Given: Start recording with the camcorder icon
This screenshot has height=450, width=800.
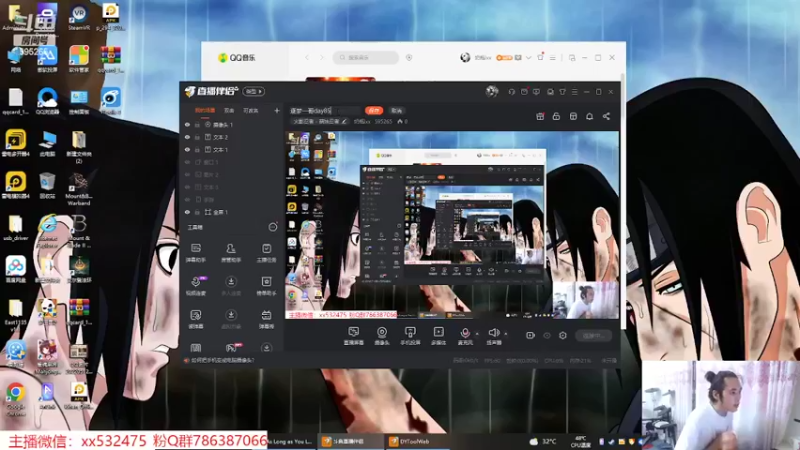Looking at the screenshot, I should [530, 335].
